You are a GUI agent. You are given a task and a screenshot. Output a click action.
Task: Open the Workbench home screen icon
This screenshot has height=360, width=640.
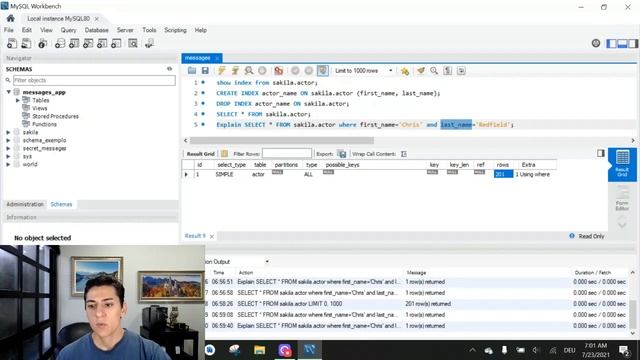tap(11, 18)
